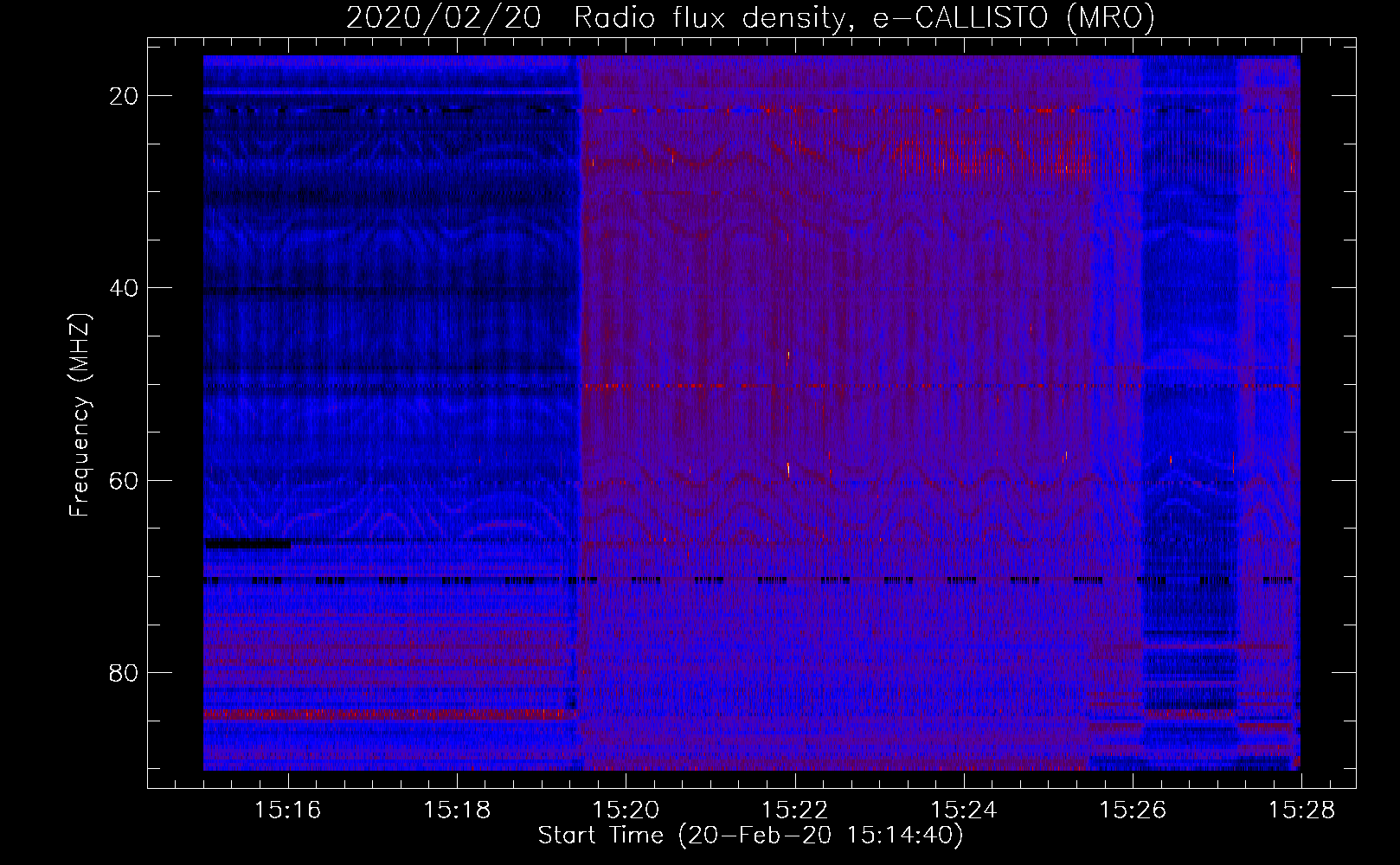Screen dimensions: 1400x865
Task: Click the frequency tick label "60"
Action: [x=125, y=480]
